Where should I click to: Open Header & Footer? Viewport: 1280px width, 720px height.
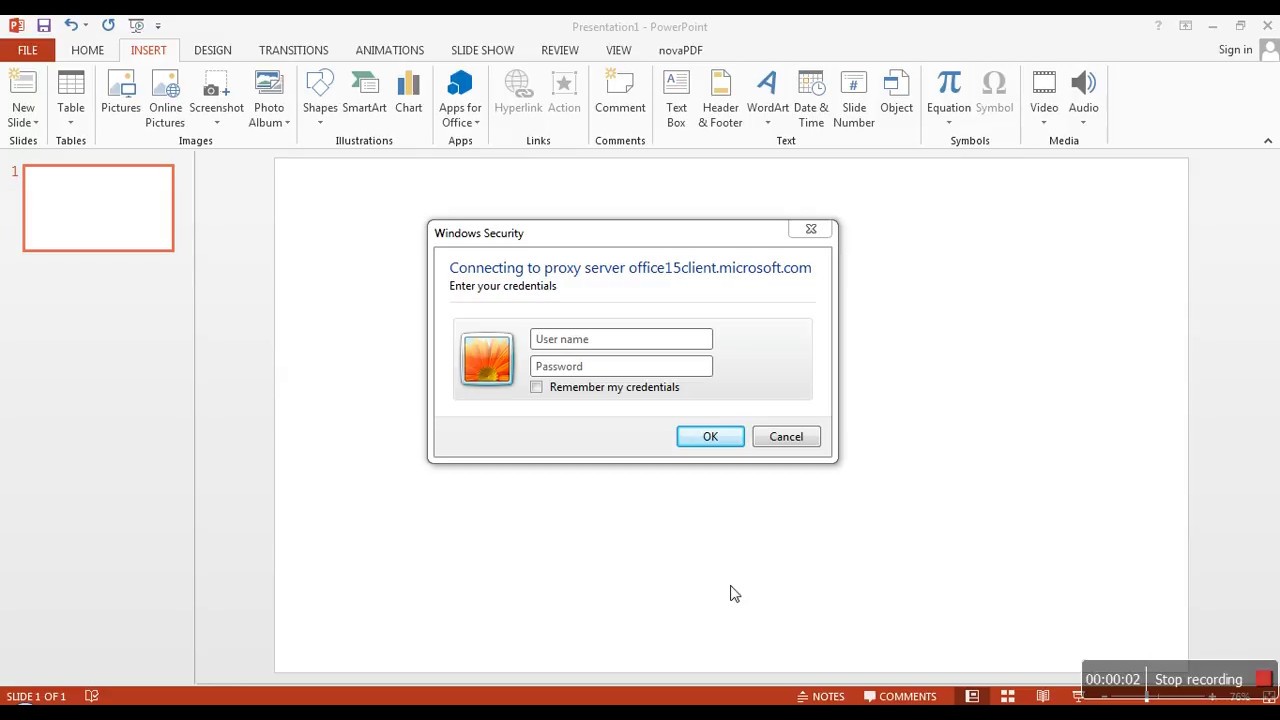pos(720,99)
